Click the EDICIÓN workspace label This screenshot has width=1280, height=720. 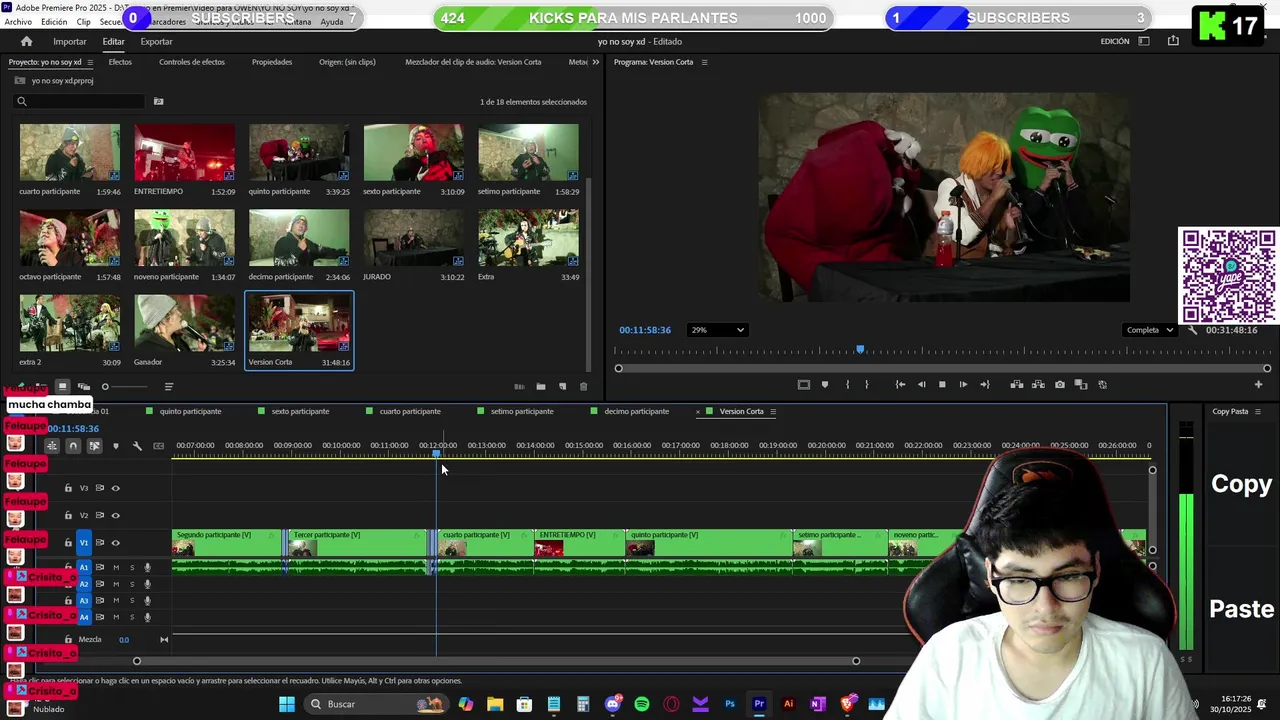1115,42
